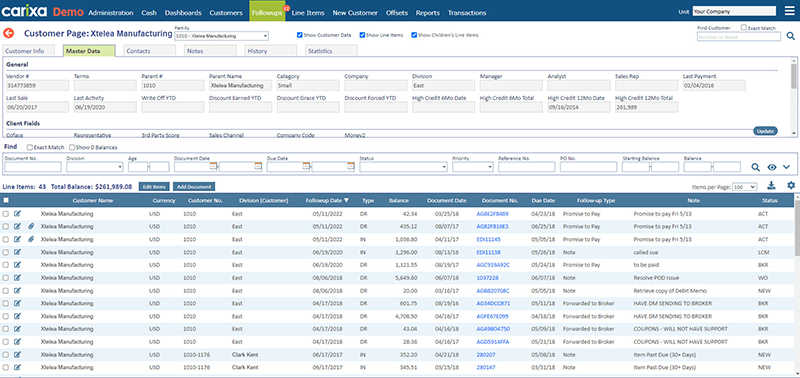
Task: Open the grid settings gear icon
Action: click(x=791, y=185)
